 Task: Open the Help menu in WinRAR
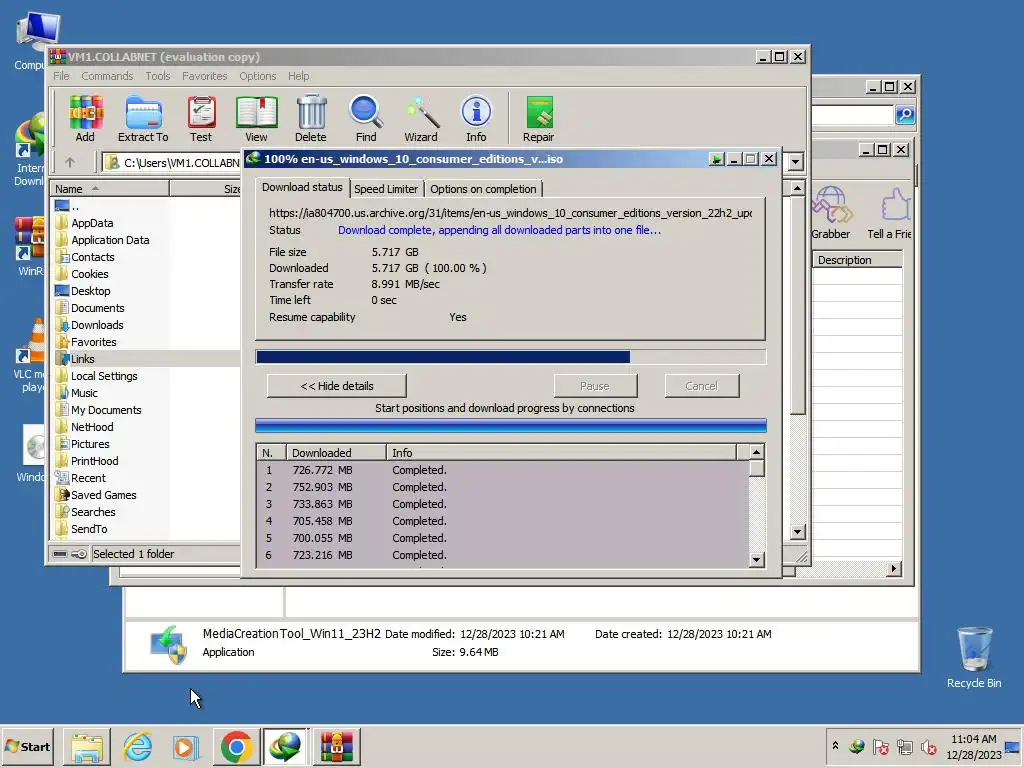pos(299,76)
